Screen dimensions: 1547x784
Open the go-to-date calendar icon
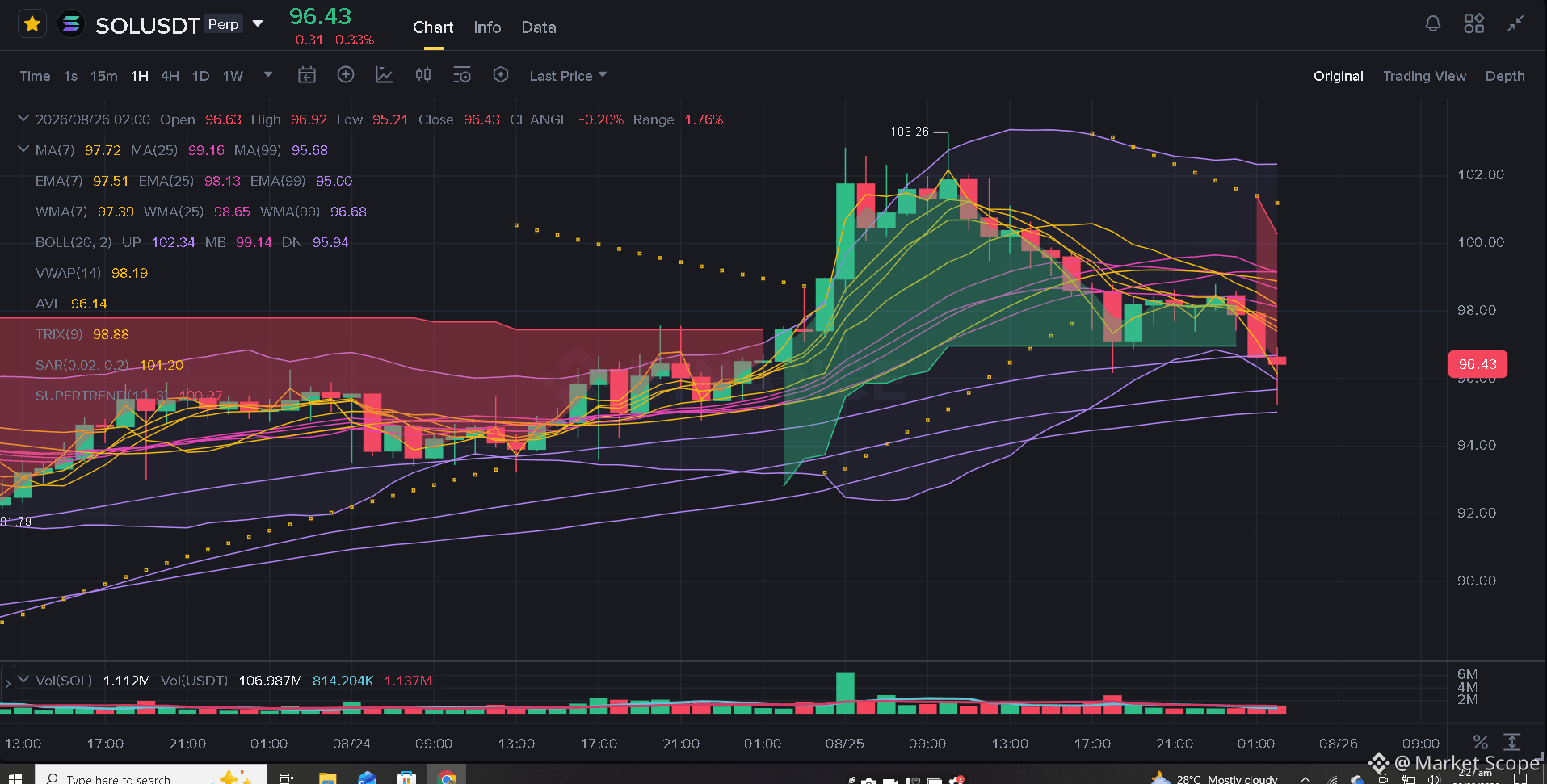pos(306,75)
